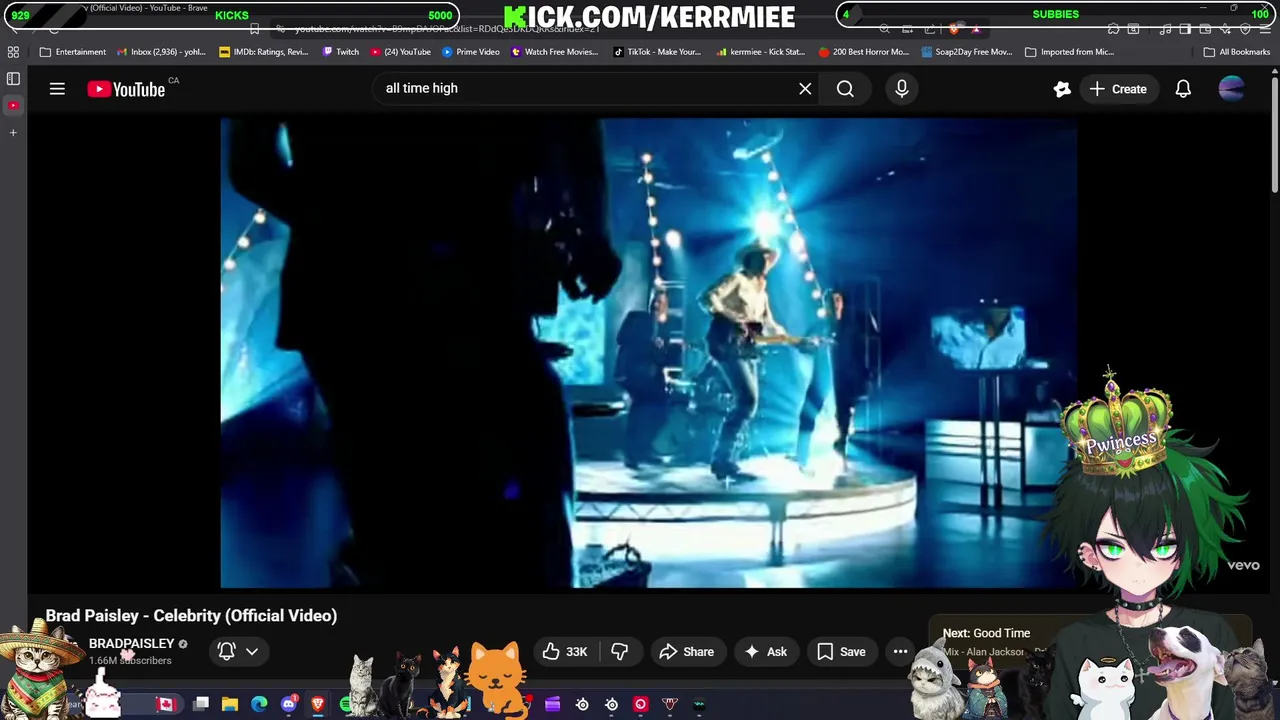Click the sparkle icon beside Create

coord(1062,89)
